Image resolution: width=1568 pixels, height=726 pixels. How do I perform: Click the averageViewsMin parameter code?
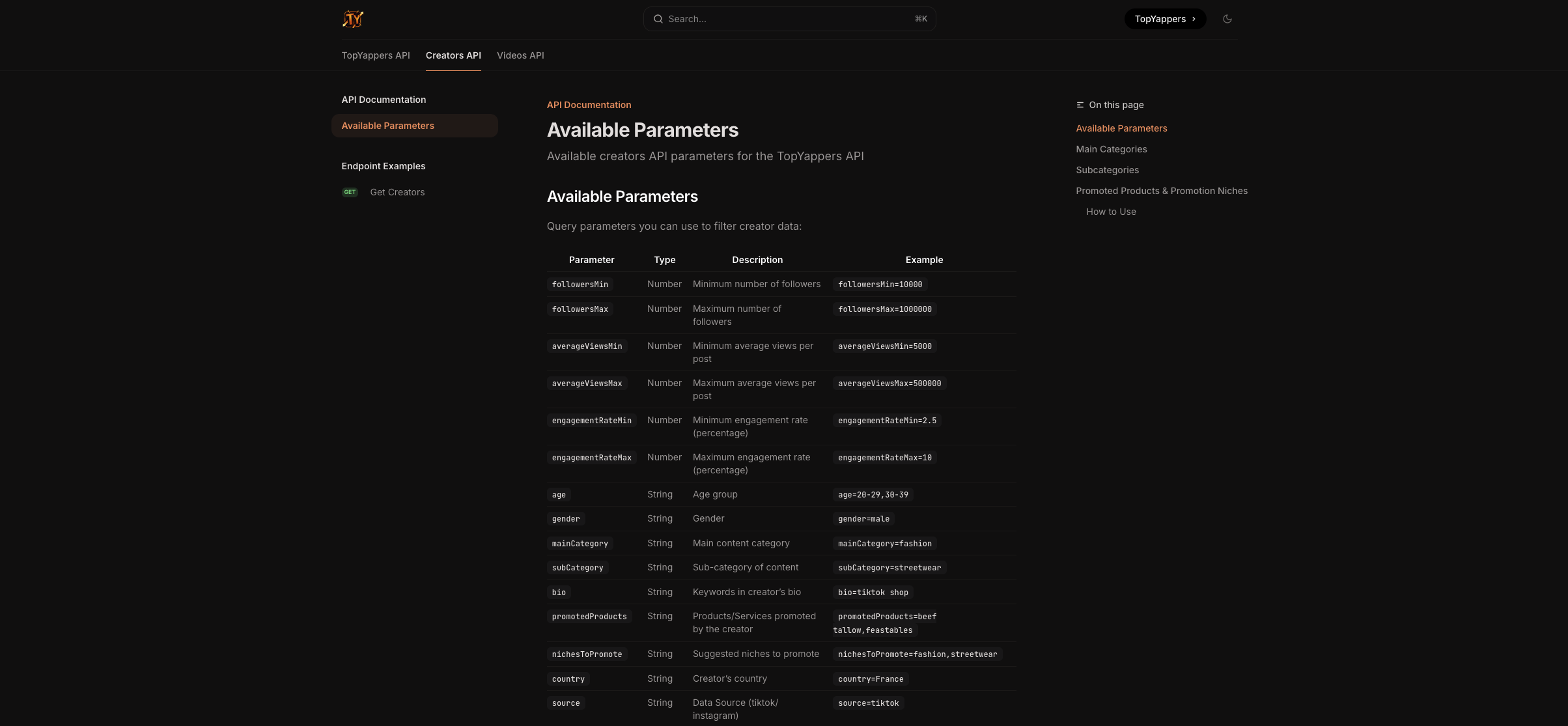587,346
